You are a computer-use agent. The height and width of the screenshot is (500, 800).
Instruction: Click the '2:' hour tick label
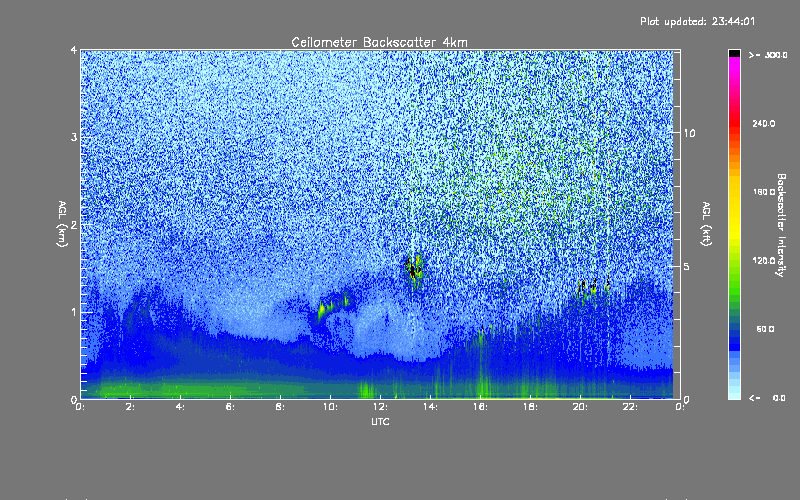point(131,407)
